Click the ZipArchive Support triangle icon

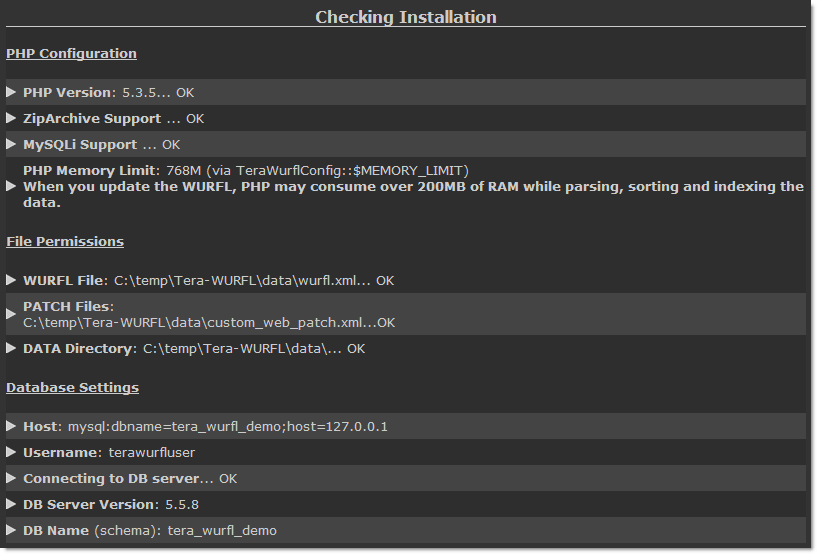pos(11,118)
